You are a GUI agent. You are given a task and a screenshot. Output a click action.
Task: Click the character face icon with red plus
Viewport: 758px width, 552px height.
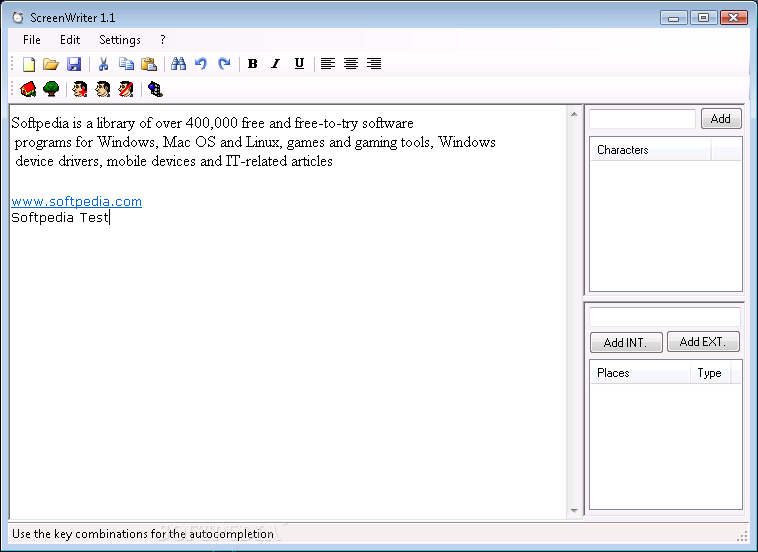tap(80, 89)
